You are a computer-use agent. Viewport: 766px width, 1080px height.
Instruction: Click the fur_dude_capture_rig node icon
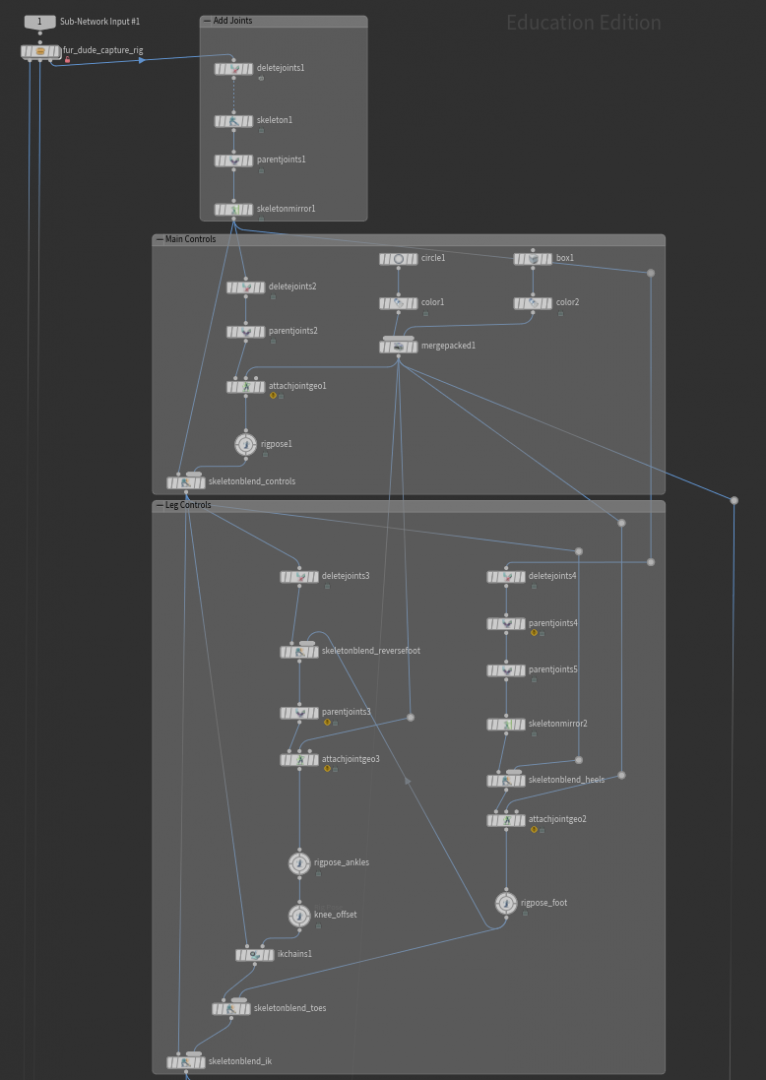(x=40, y=51)
